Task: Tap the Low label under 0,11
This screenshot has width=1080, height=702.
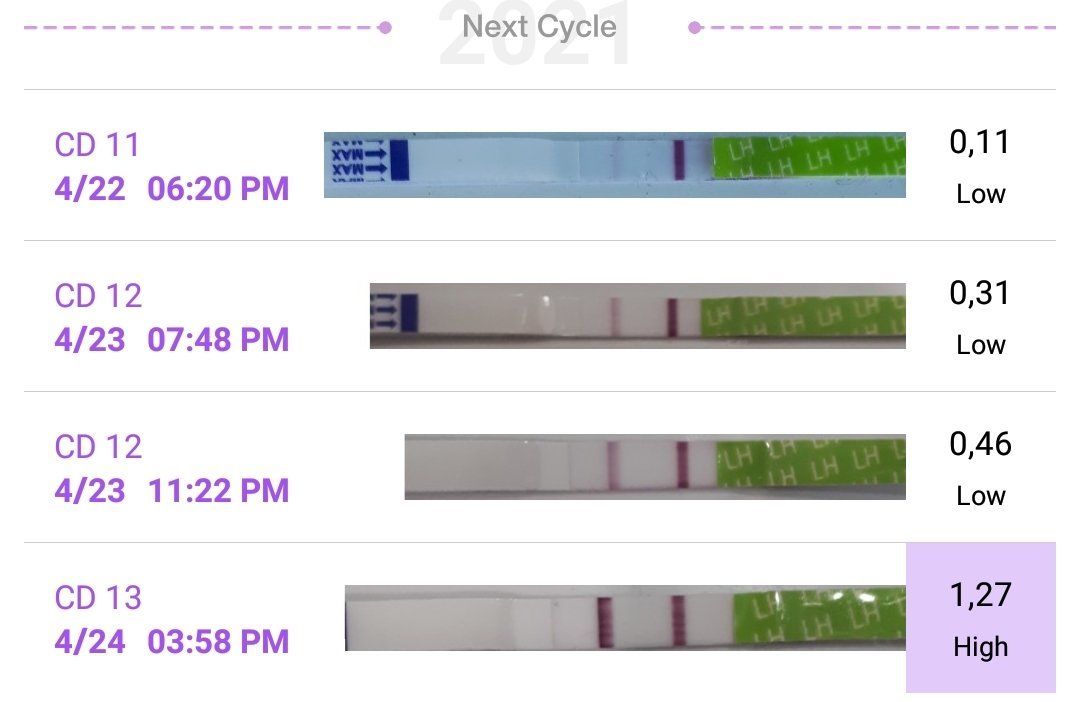Action: (x=980, y=194)
